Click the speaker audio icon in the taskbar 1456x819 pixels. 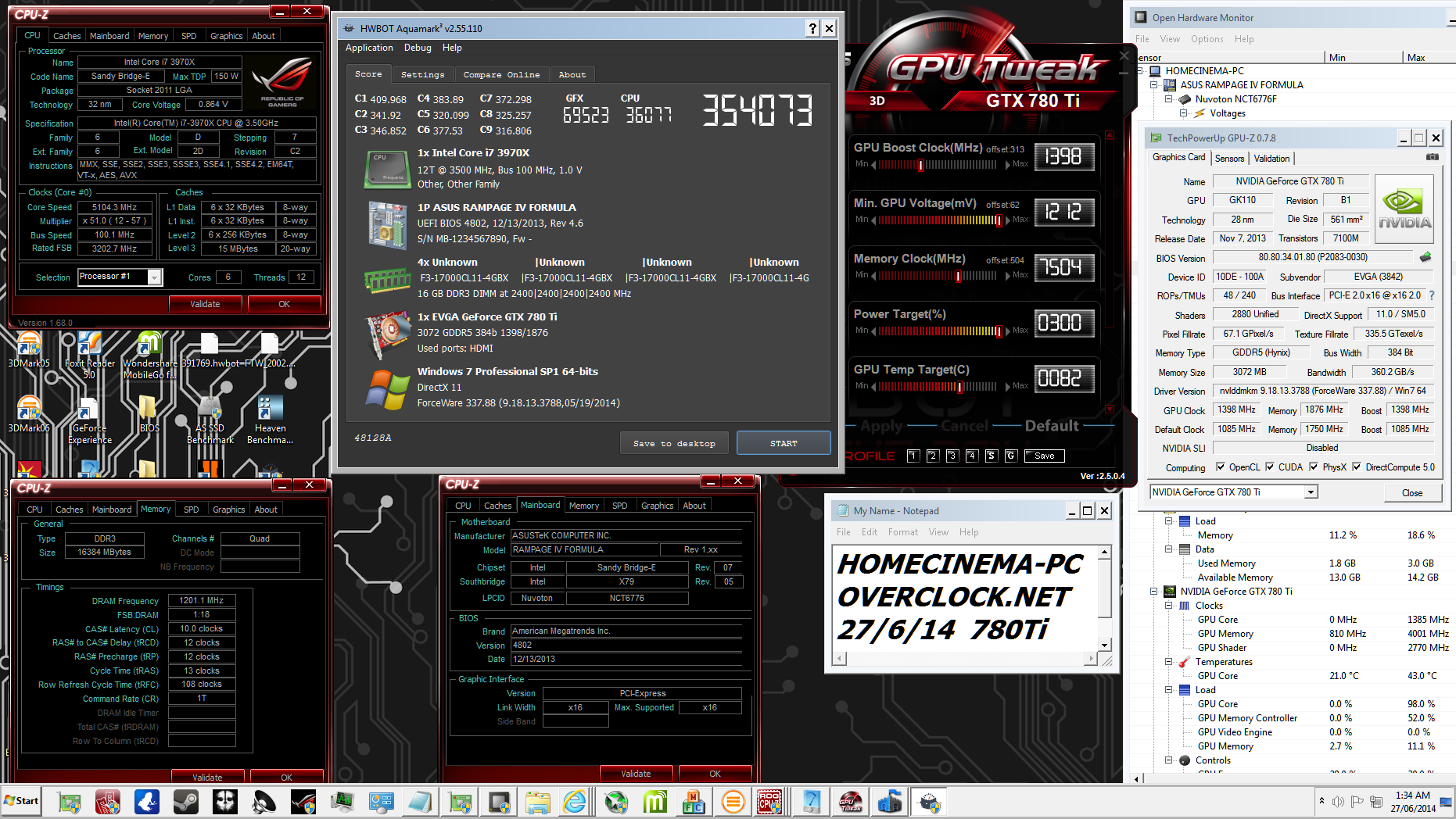tap(264, 802)
